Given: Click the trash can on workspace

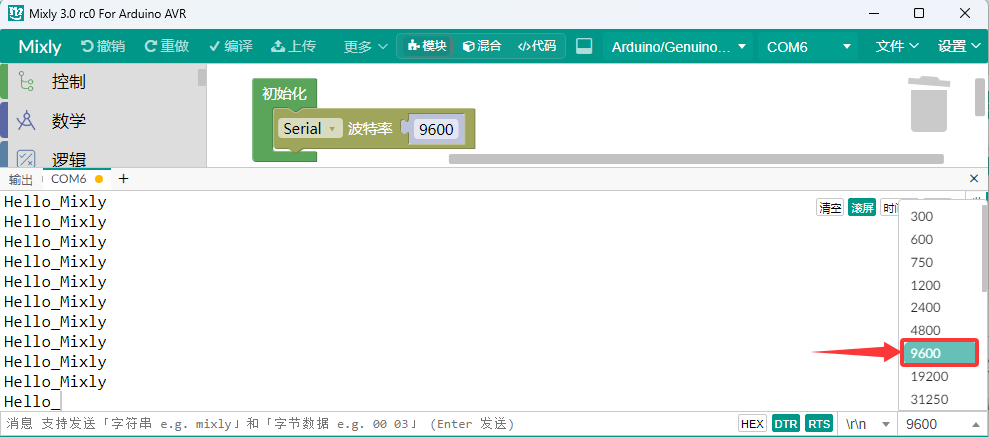Looking at the screenshot, I should 928,104.
